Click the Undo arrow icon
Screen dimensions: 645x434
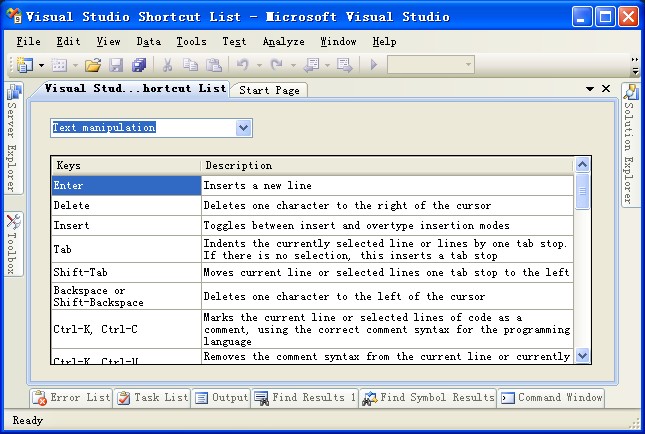click(x=242, y=65)
